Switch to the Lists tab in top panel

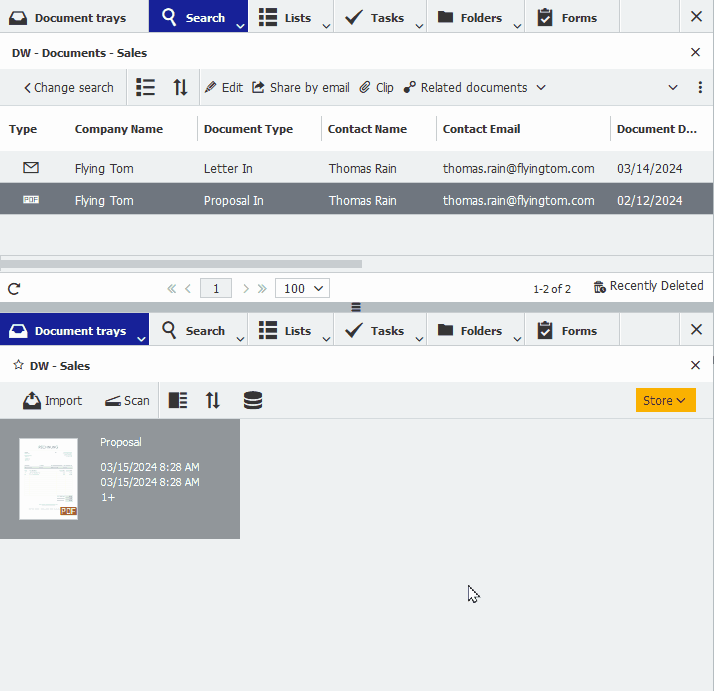point(285,17)
